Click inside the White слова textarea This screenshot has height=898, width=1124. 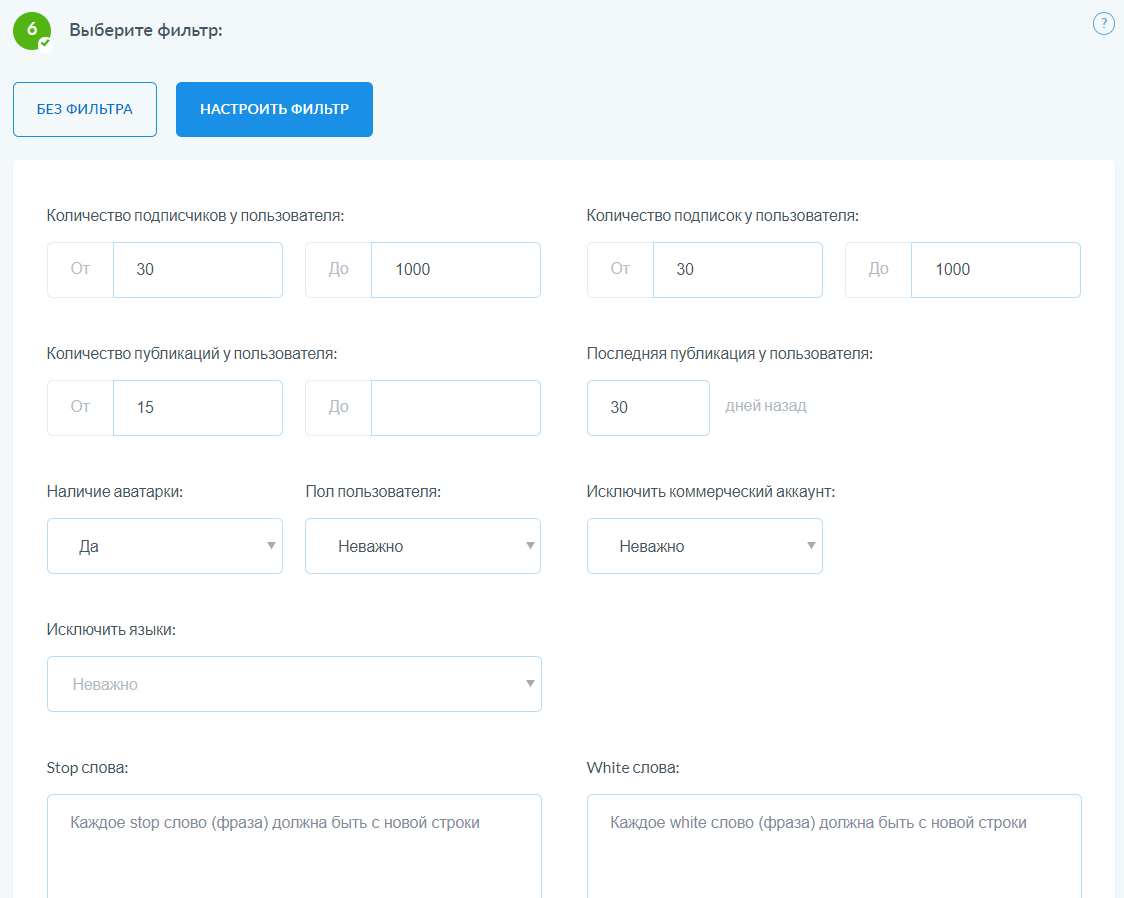834,846
